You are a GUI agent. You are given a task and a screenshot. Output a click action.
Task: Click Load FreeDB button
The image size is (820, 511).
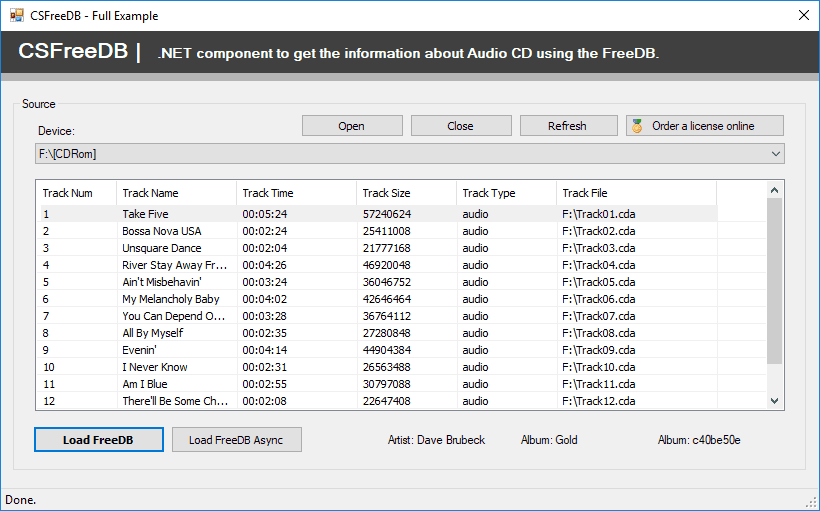tap(98, 440)
